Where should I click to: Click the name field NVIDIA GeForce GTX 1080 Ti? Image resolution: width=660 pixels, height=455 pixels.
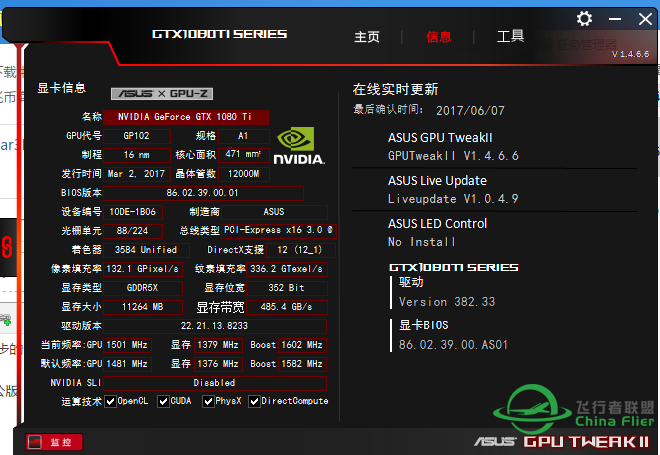(186, 117)
